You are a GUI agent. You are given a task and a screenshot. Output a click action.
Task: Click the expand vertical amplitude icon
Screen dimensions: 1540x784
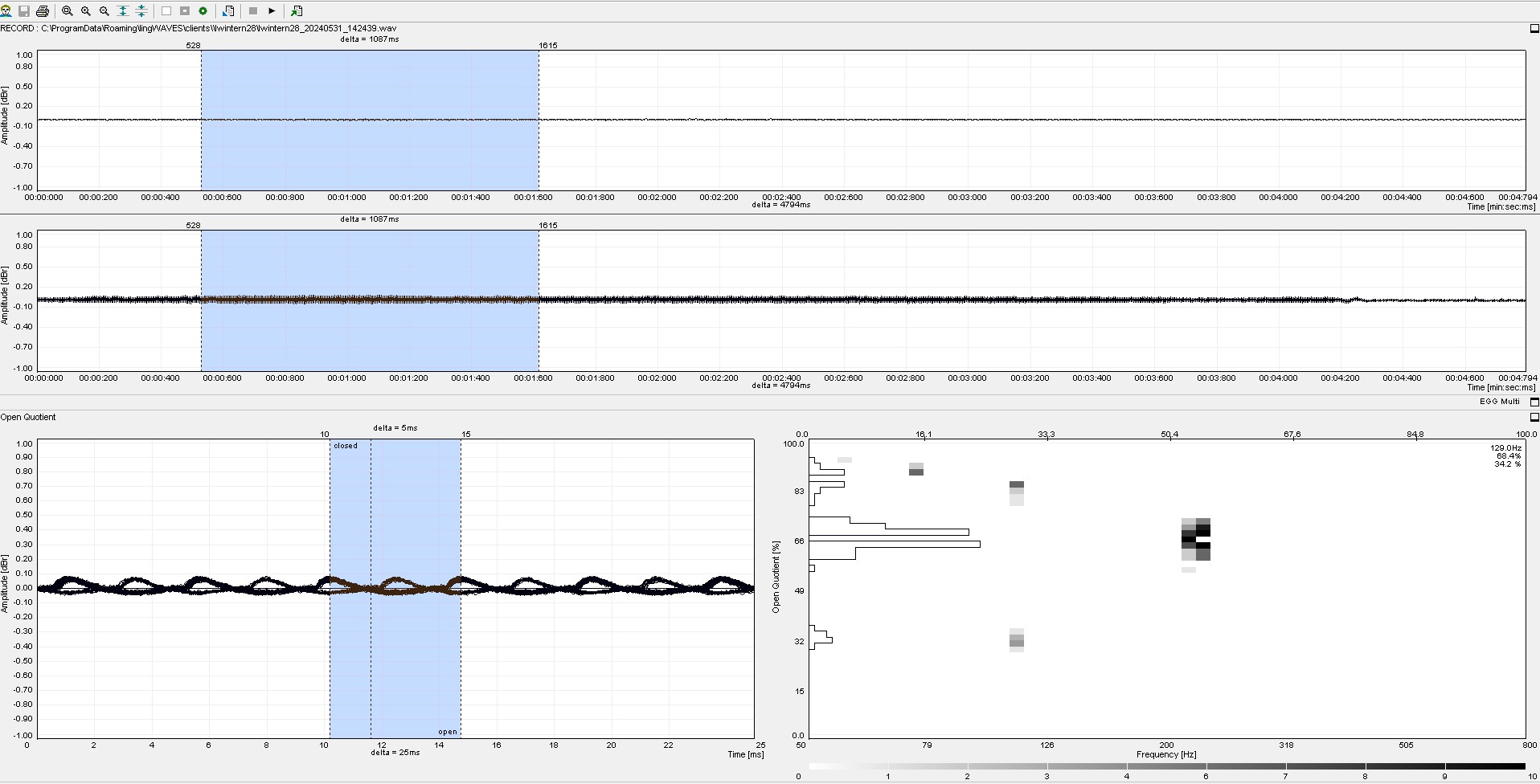point(123,11)
